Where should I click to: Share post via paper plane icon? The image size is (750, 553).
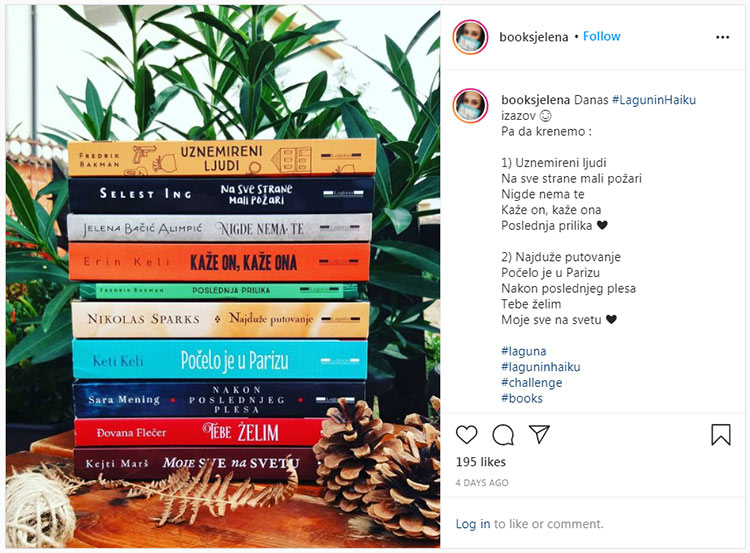(539, 434)
